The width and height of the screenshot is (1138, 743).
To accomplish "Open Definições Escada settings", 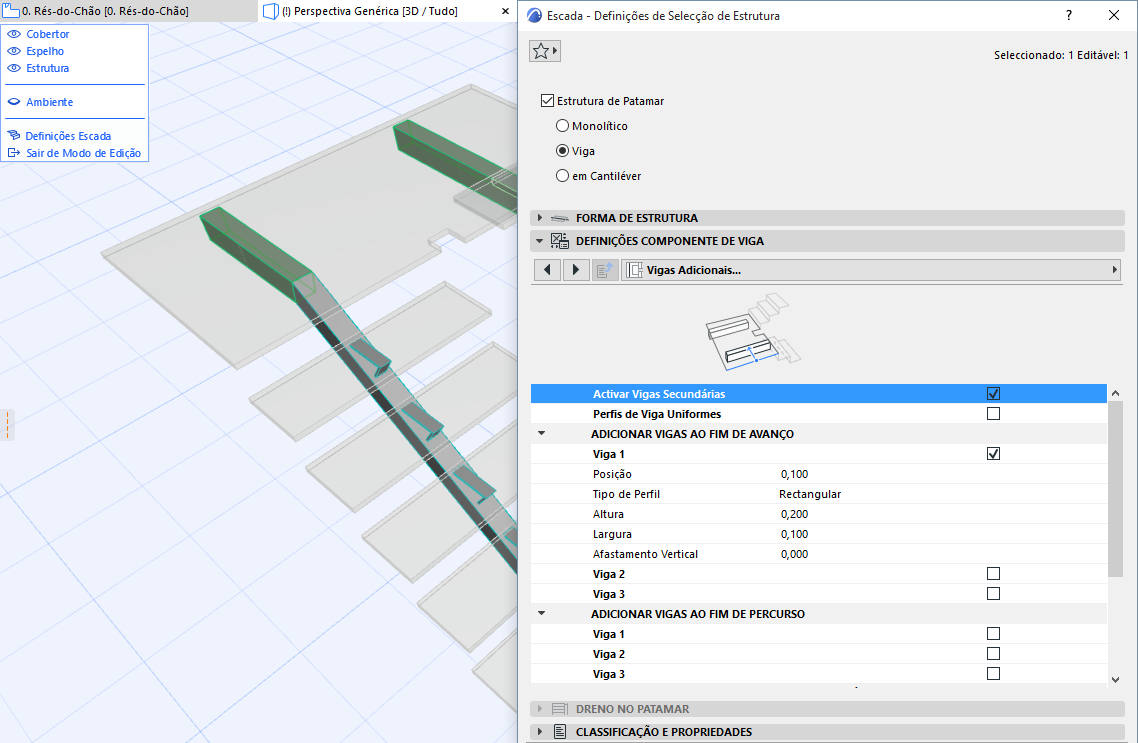I will pyautogui.click(x=68, y=136).
